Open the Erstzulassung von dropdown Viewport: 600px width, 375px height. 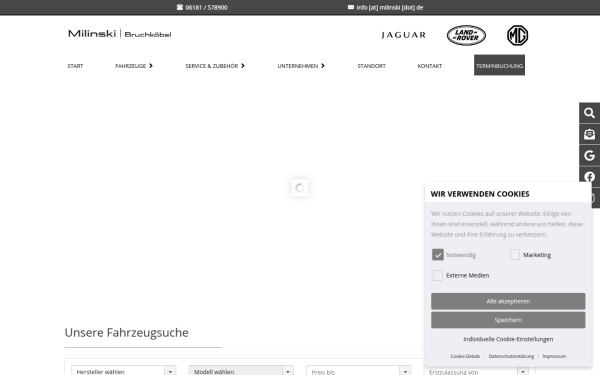pyautogui.click(x=476, y=371)
